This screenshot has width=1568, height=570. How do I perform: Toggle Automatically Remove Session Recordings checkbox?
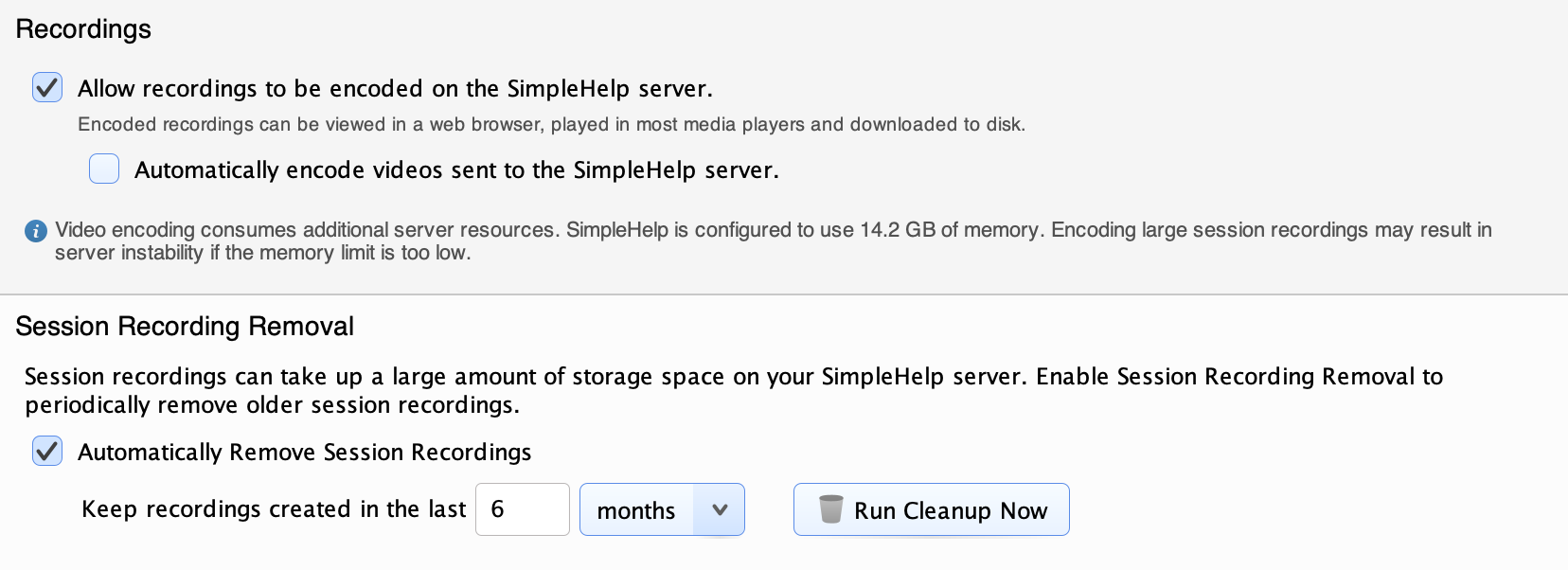click(x=47, y=451)
